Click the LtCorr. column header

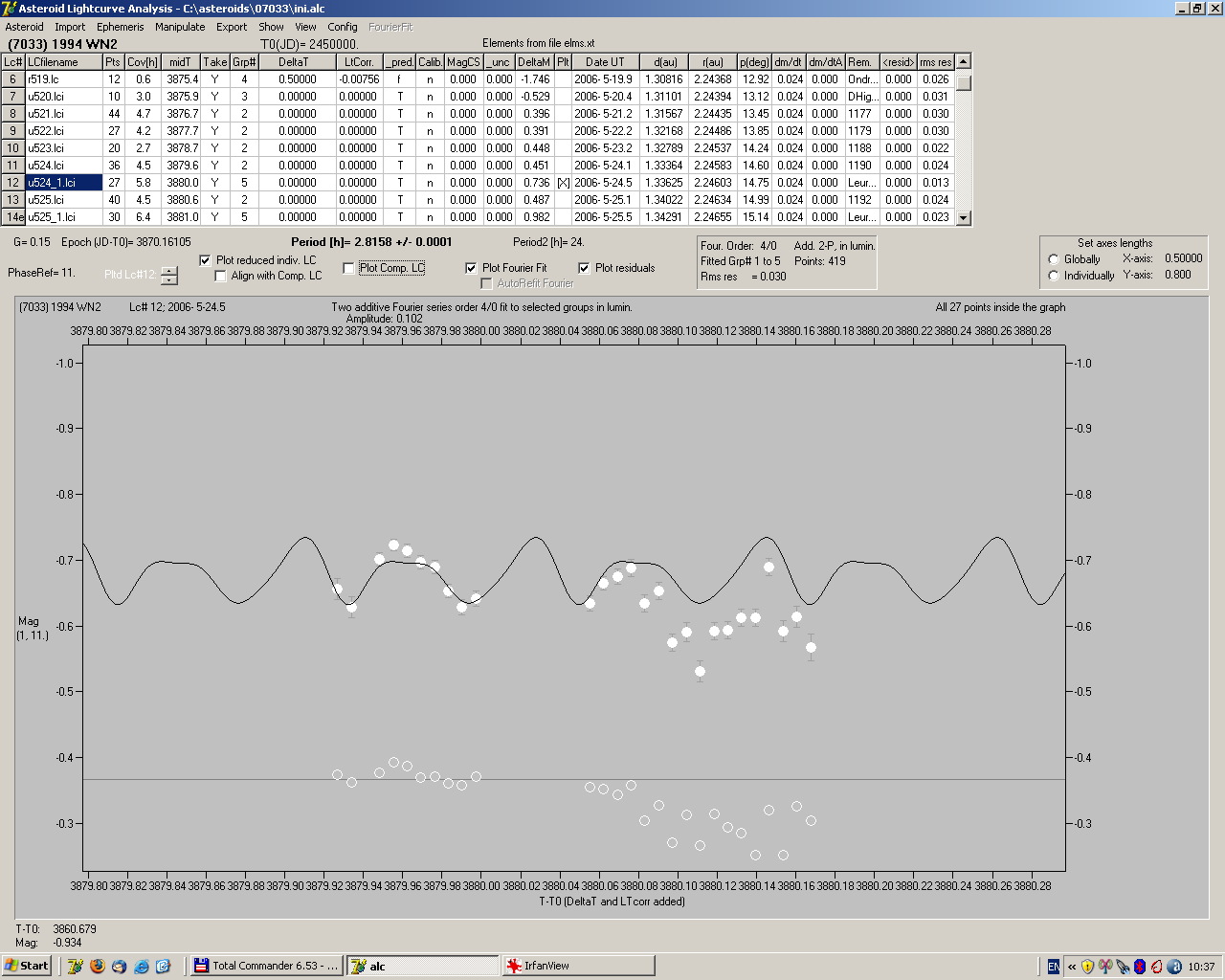[x=359, y=62]
